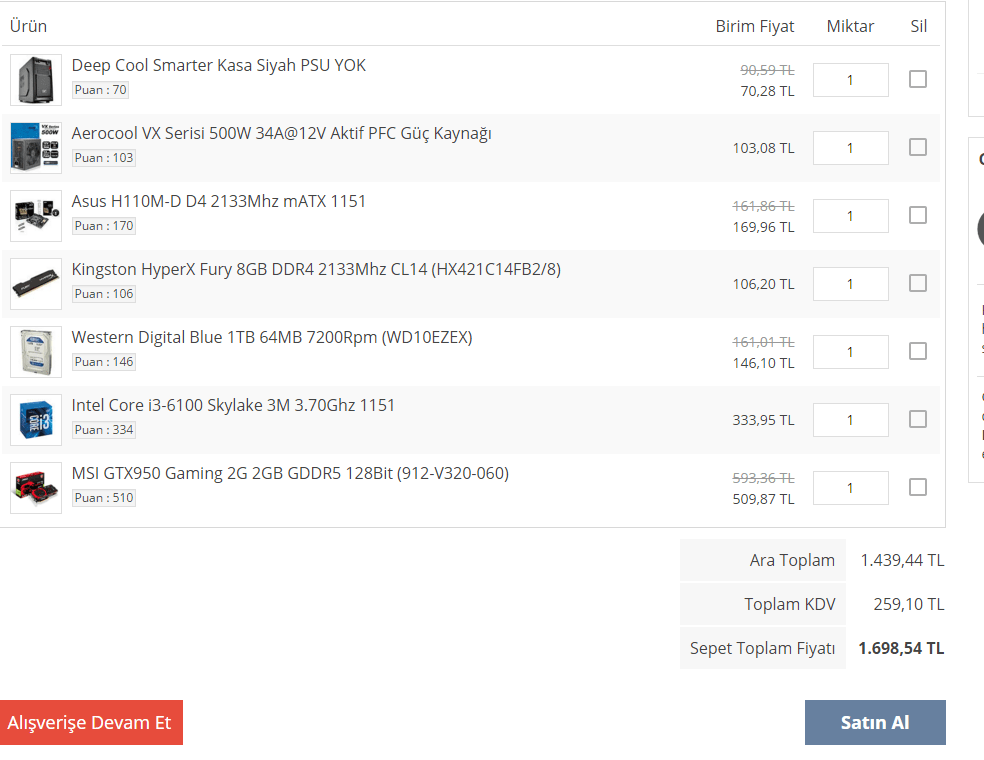984x760 pixels.
Task: Click the Alışverişe Devam Et button
Action: point(91,722)
